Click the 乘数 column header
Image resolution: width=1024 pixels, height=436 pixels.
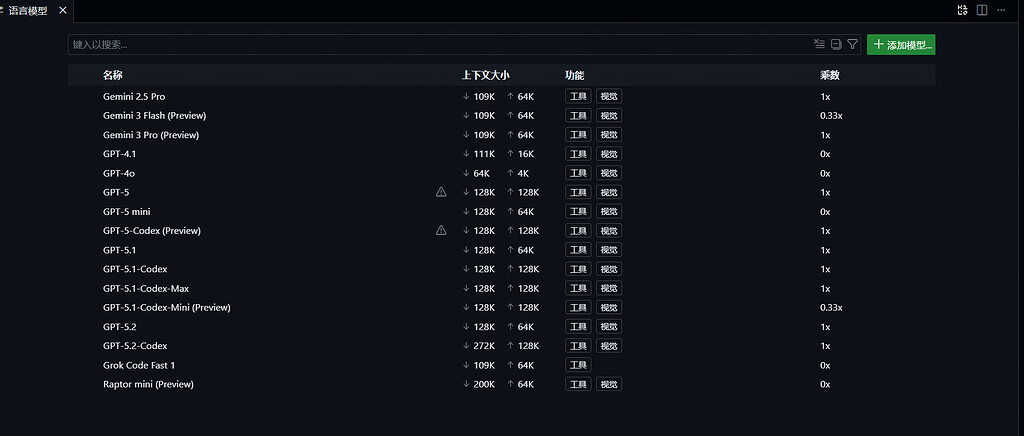point(830,75)
